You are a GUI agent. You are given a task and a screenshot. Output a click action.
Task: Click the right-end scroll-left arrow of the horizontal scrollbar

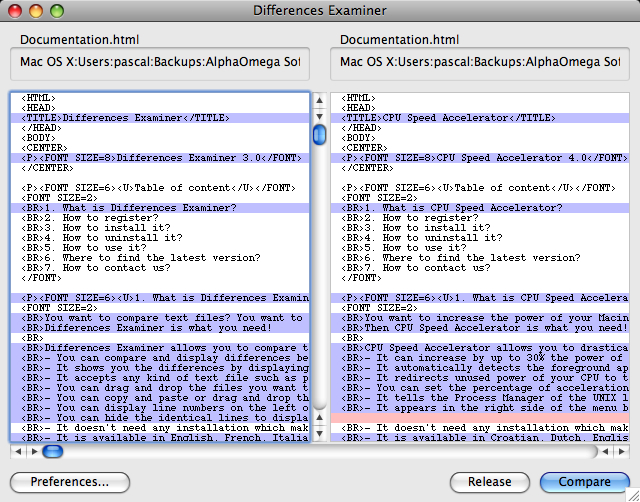pyautogui.click(x=605, y=451)
